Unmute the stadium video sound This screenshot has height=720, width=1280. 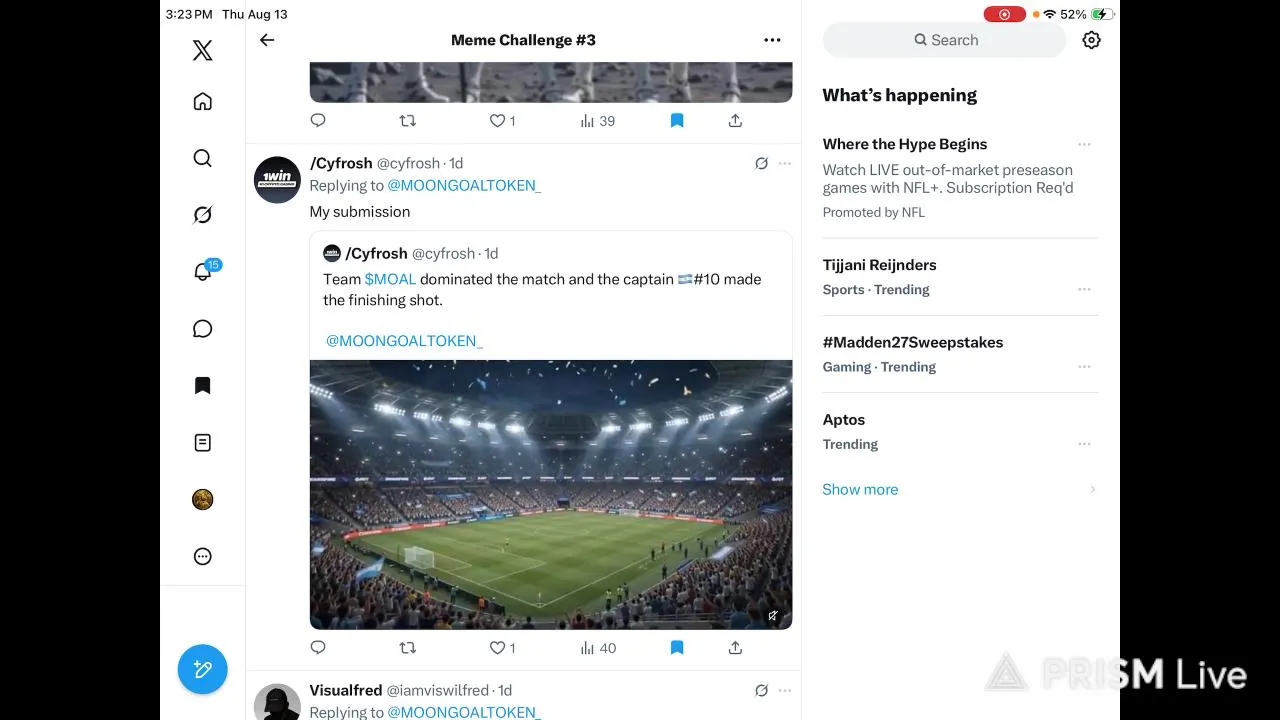[x=773, y=616]
